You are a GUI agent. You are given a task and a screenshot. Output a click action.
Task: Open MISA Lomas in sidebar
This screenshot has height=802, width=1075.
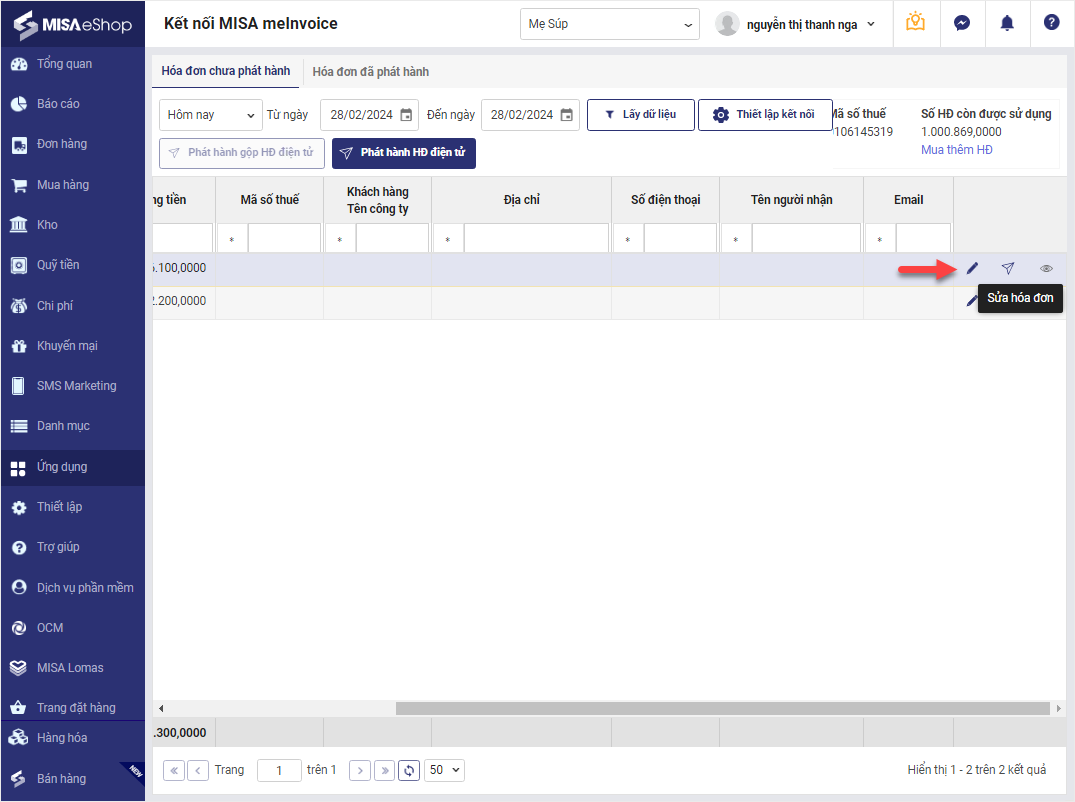73,668
